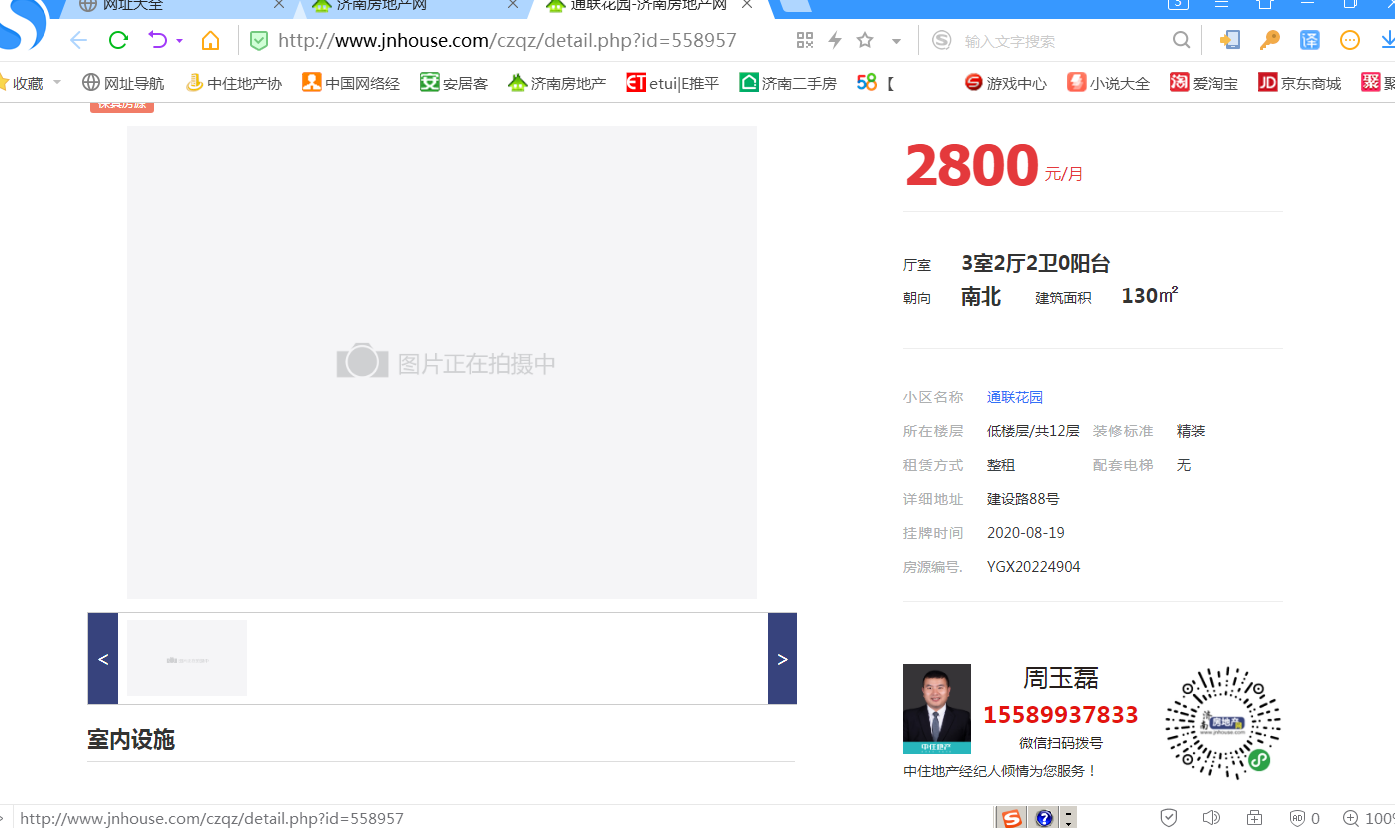
Task: Open the QR code icon in address bar
Action: coord(805,41)
